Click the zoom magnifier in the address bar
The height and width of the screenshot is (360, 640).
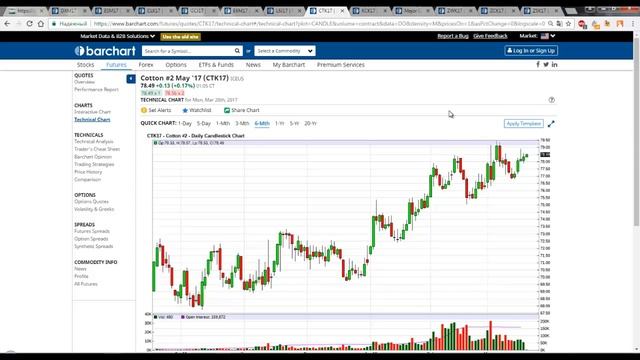(x=551, y=24)
